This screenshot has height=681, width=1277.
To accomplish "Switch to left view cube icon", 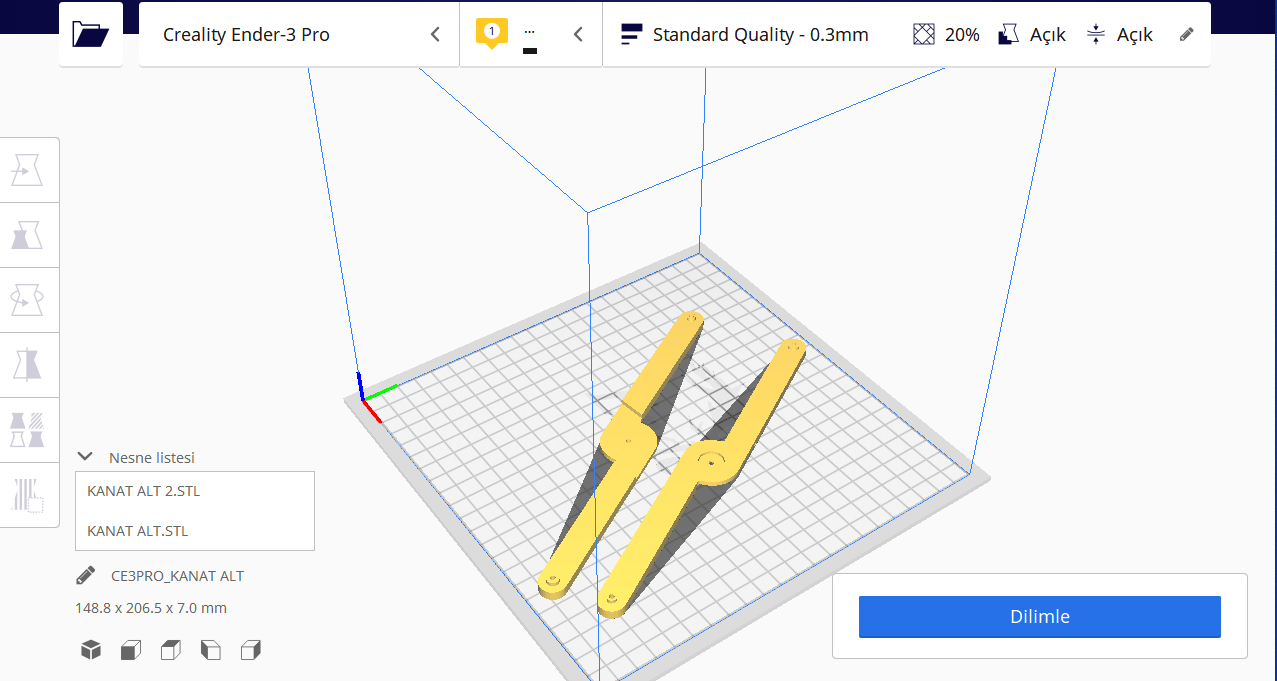I will 211,650.
